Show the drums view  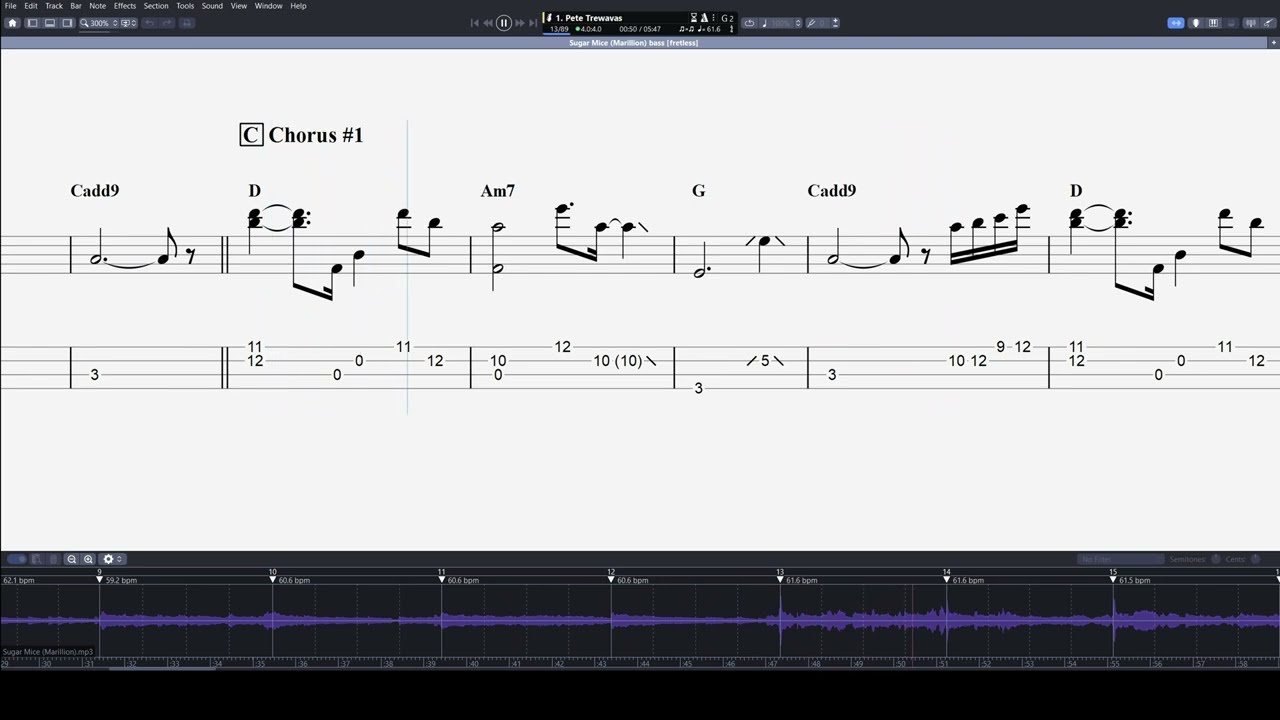pyautogui.click(x=1231, y=23)
